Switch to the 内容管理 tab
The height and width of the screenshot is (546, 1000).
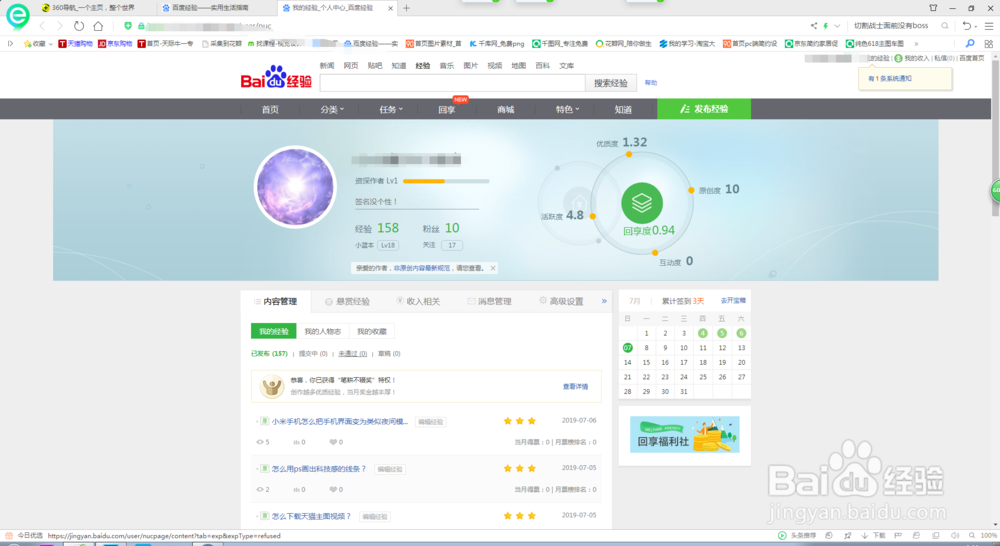pos(276,301)
